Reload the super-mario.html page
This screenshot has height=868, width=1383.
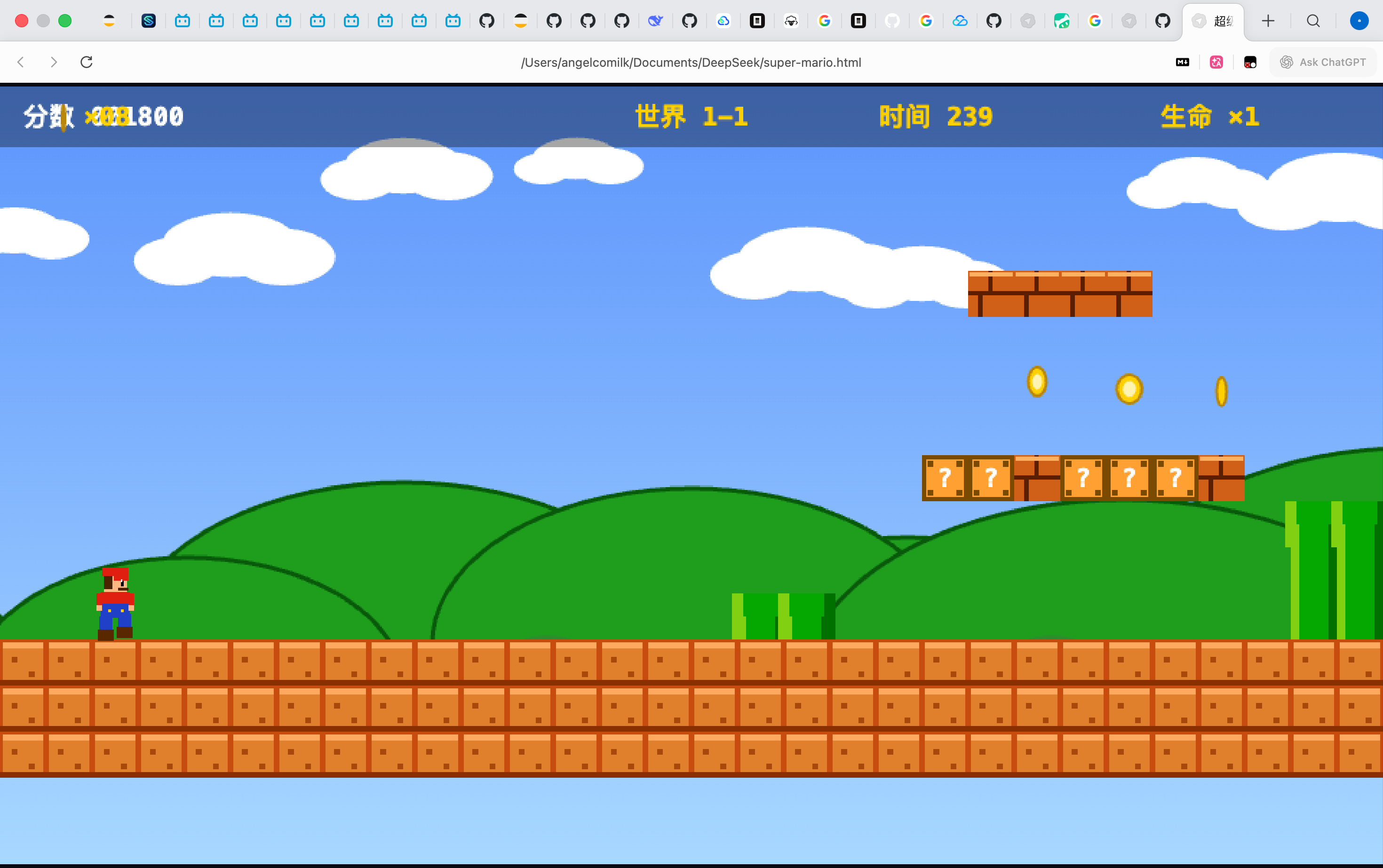click(x=87, y=62)
